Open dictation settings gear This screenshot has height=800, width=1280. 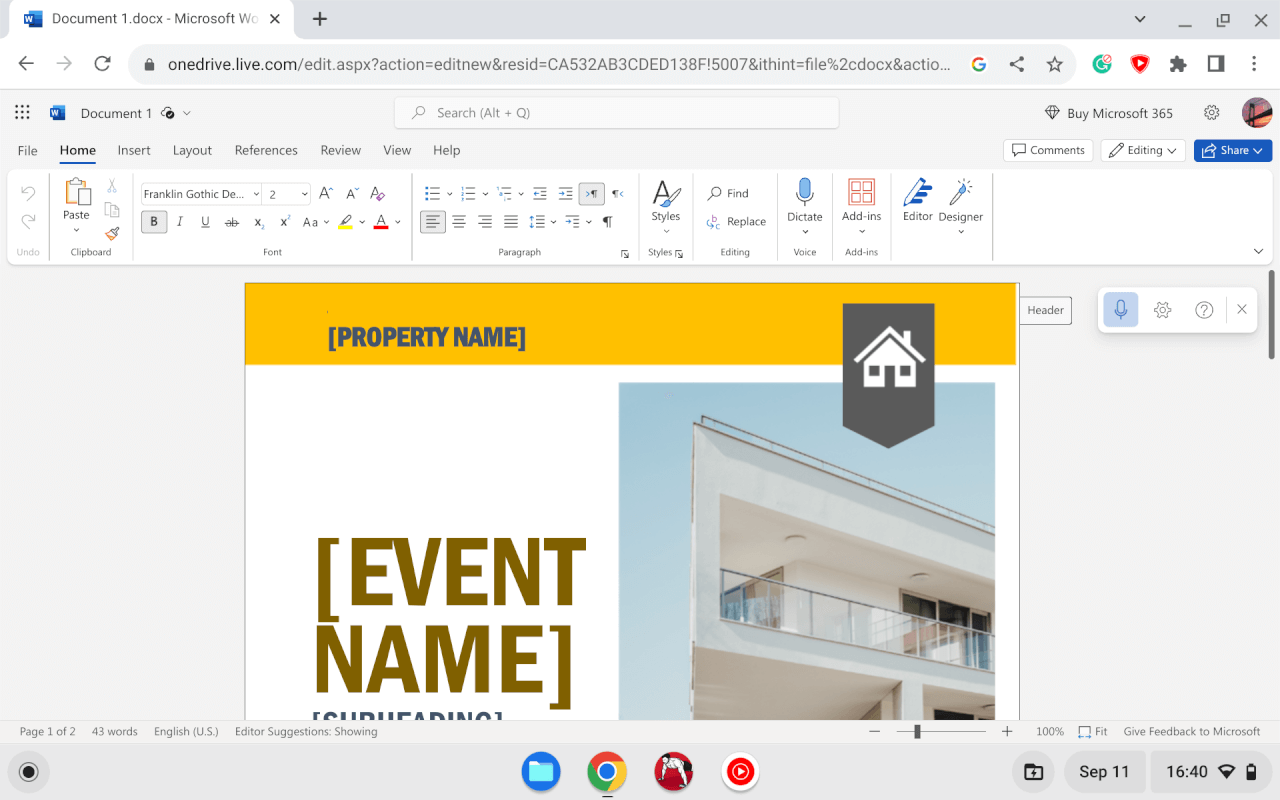1162,310
